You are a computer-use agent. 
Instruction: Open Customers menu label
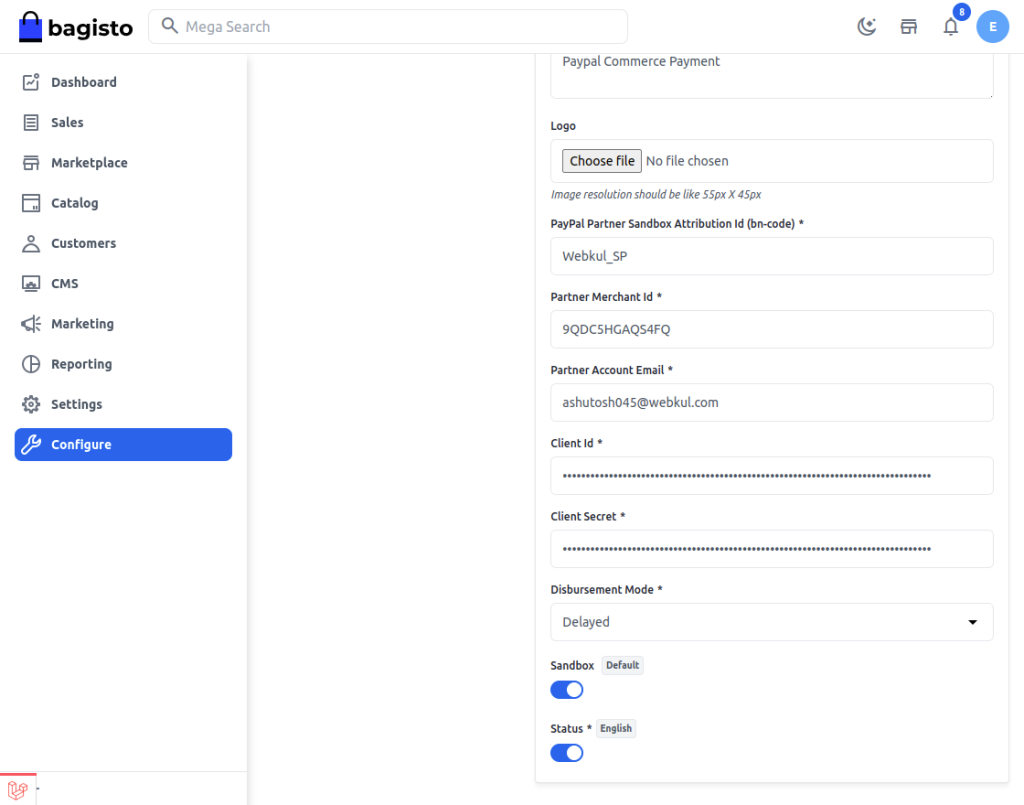click(x=84, y=244)
